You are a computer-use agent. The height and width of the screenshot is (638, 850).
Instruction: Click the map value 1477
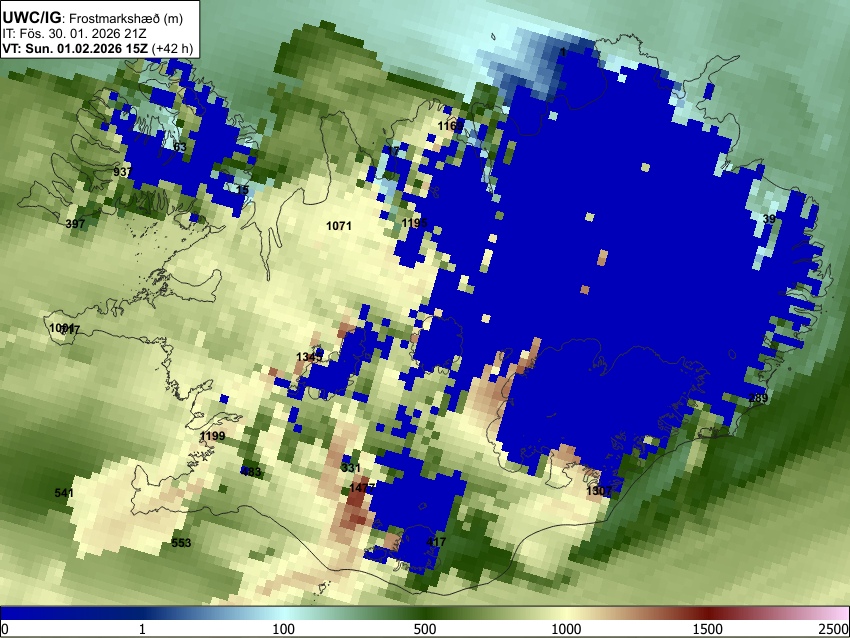pos(362,488)
